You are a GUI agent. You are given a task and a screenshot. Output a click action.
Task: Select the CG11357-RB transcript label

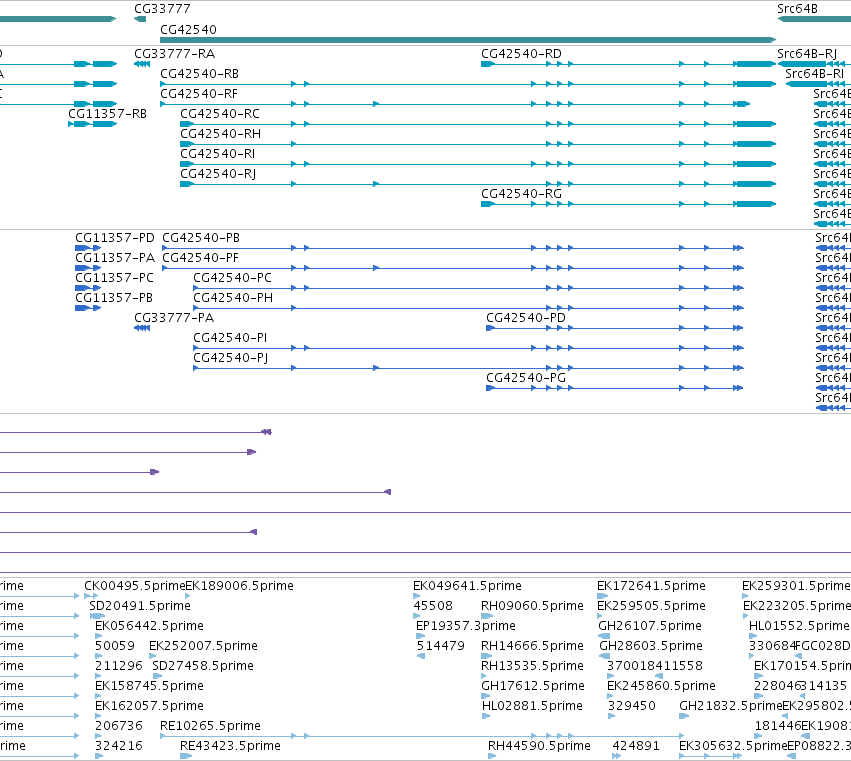point(107,114)
